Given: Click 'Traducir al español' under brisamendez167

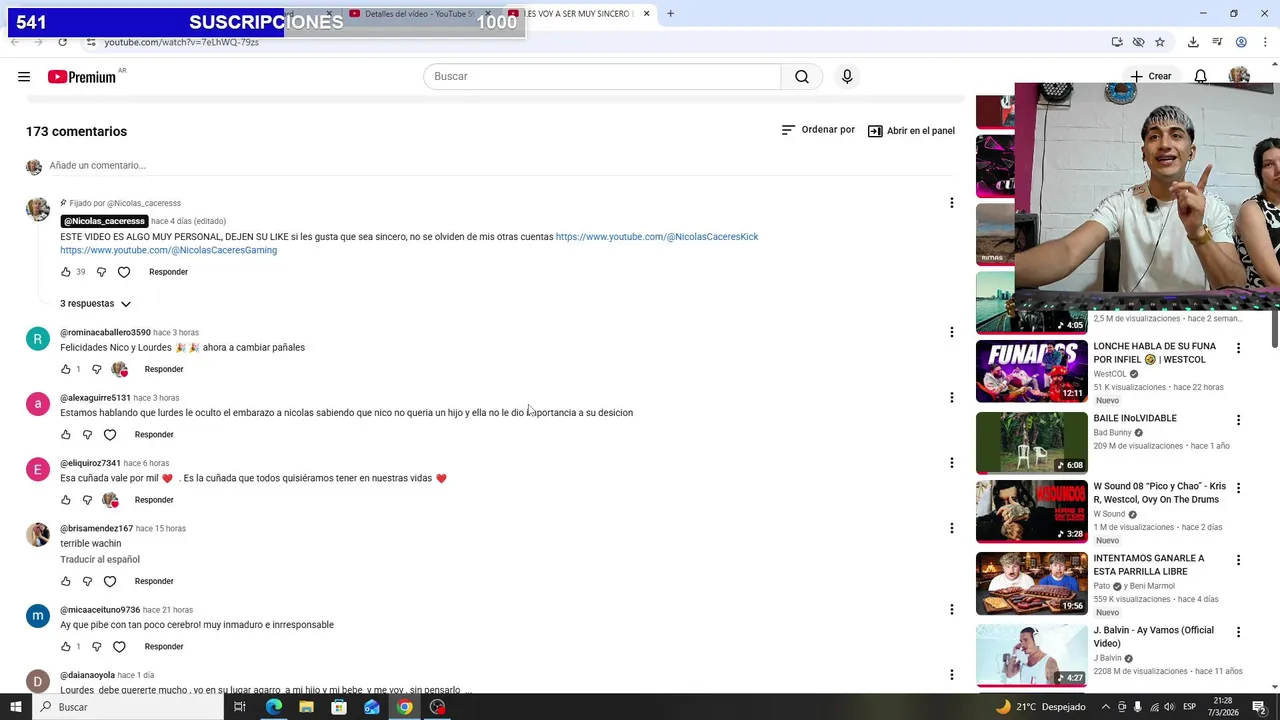Looking at the screenshot, I should [100, 559].
